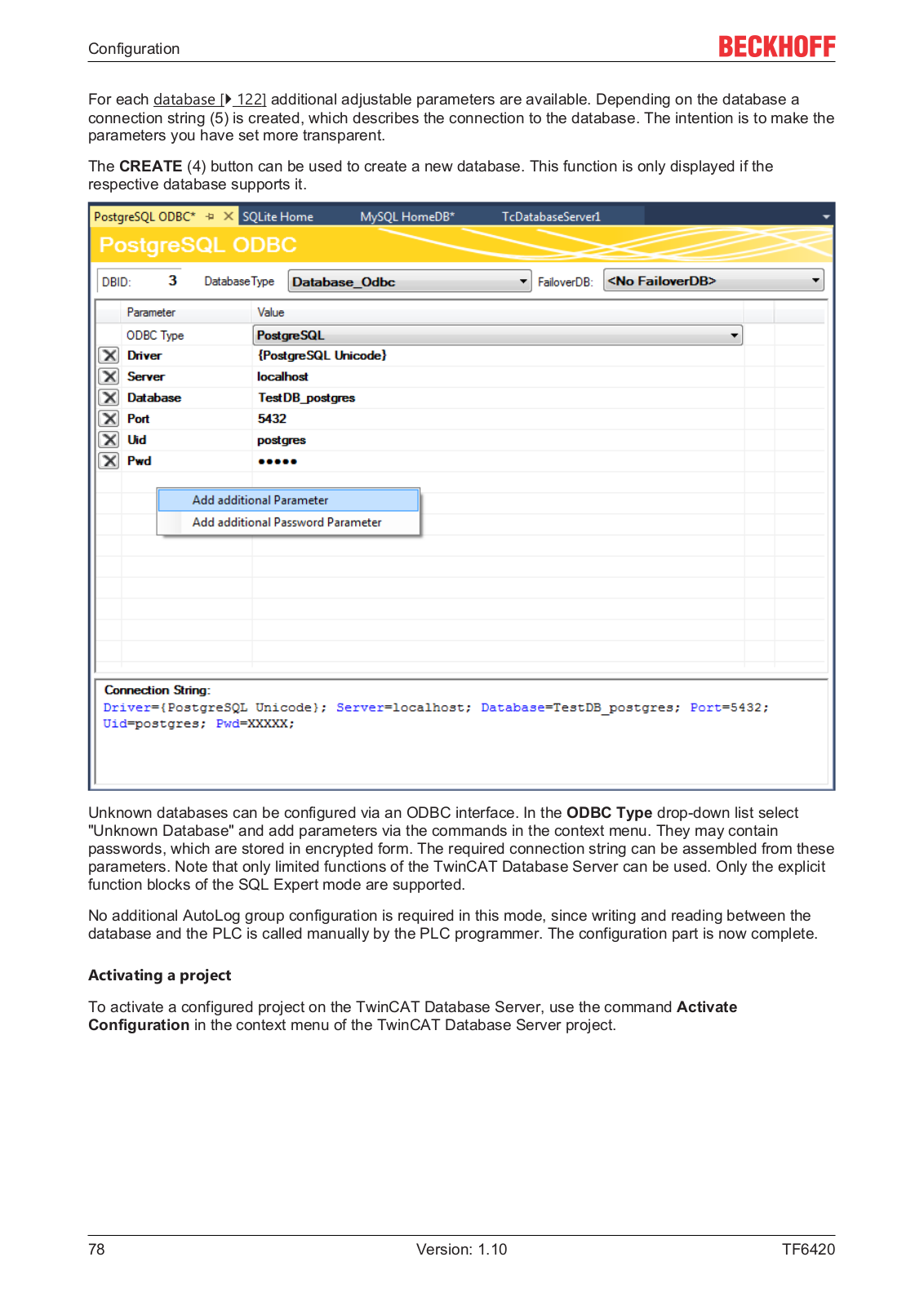
Task: Select the PostgreSQL ODBC tab
Action: [x=144, y=216]
